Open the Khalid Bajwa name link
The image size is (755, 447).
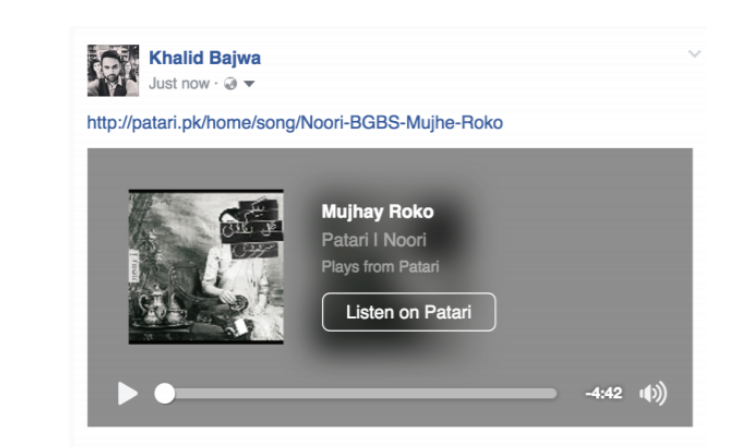(x=205, y=58)
